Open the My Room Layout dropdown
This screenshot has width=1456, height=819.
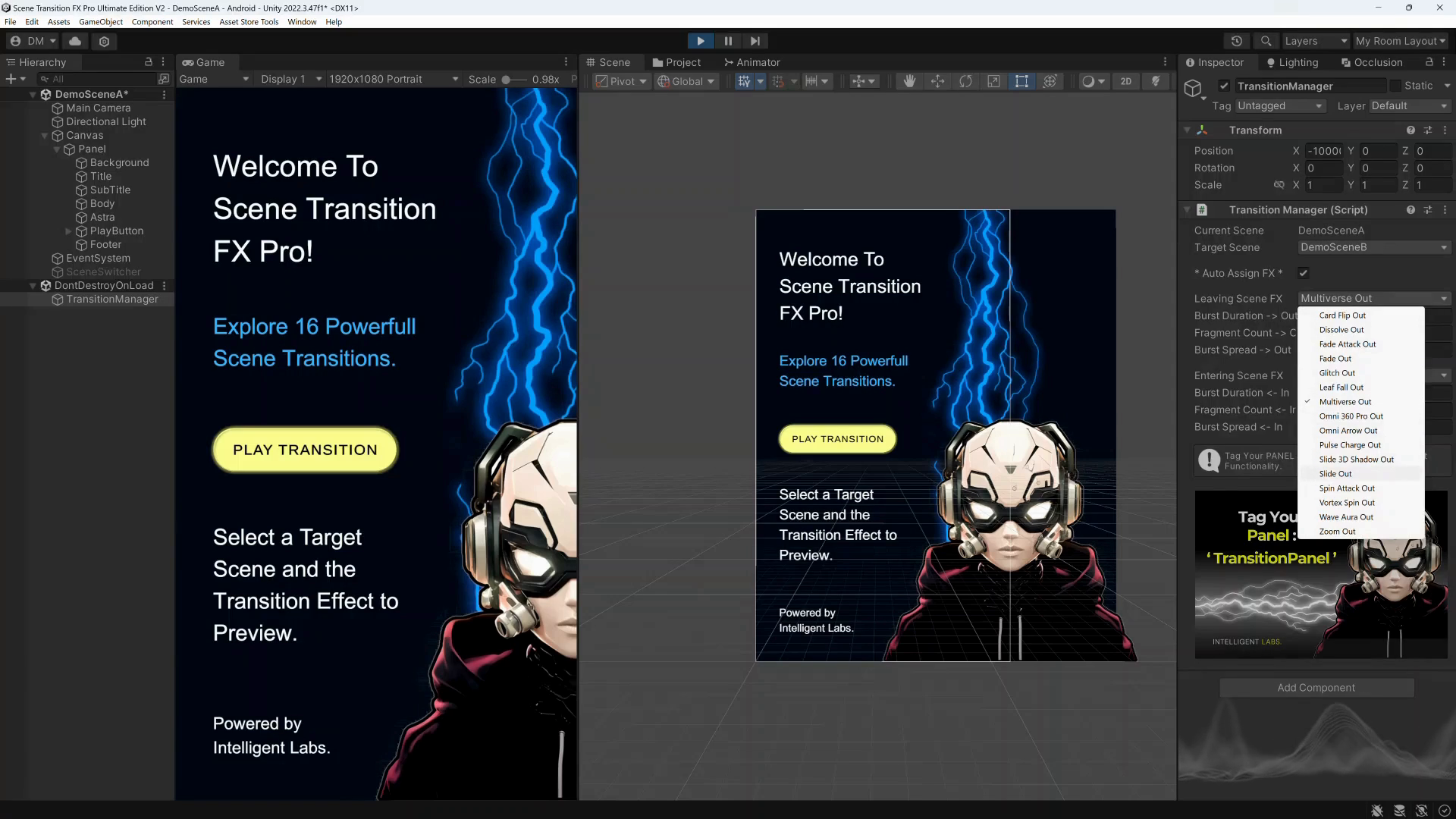click(x=1401, y=41)
